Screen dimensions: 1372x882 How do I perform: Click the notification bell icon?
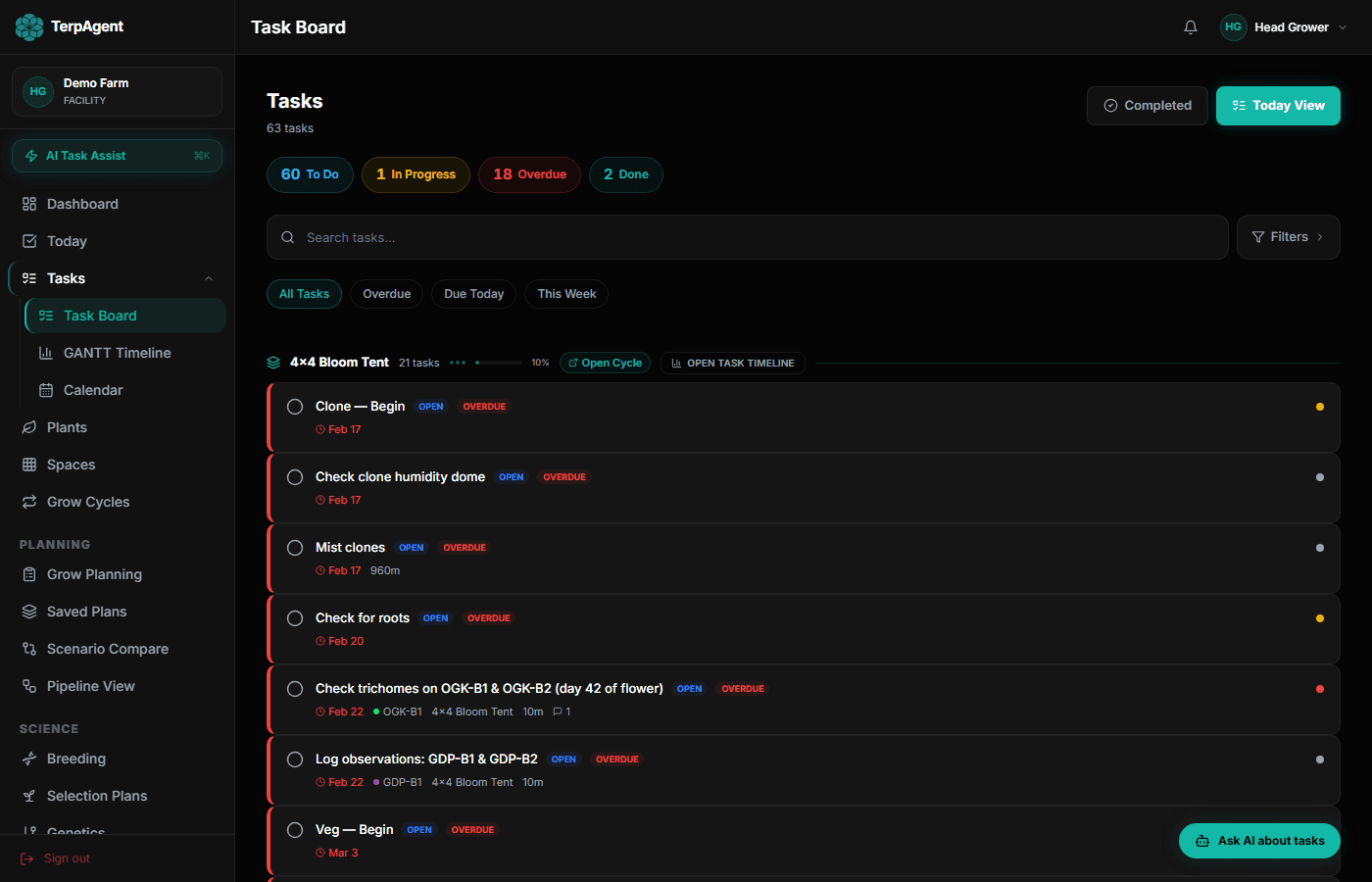[x=1191, y=27]
